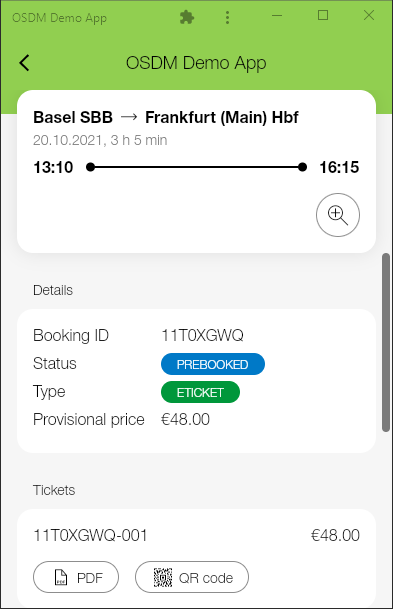Click the journey timeline line
The image size is (393, 609).
(196, 167)
